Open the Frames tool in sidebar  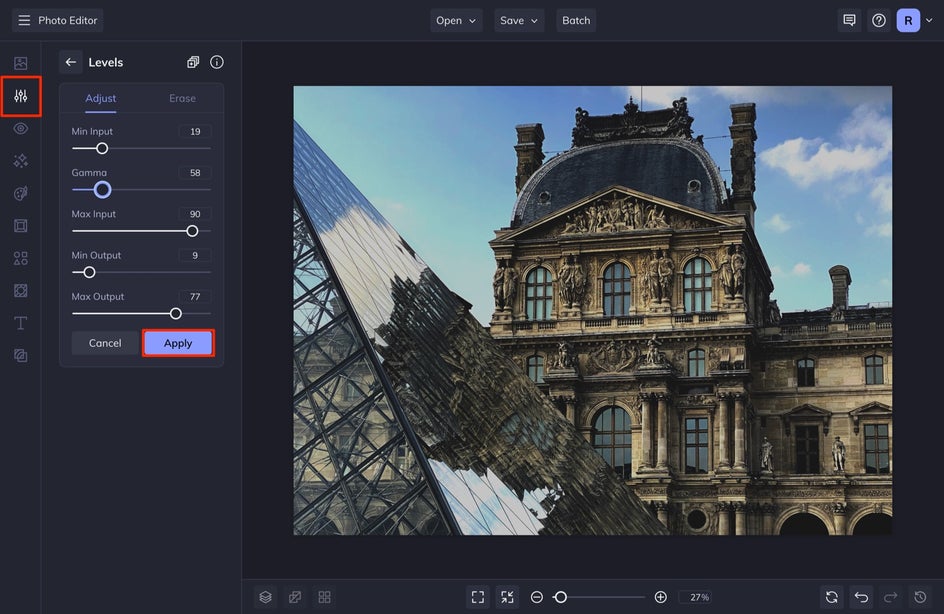pos(21,226)
